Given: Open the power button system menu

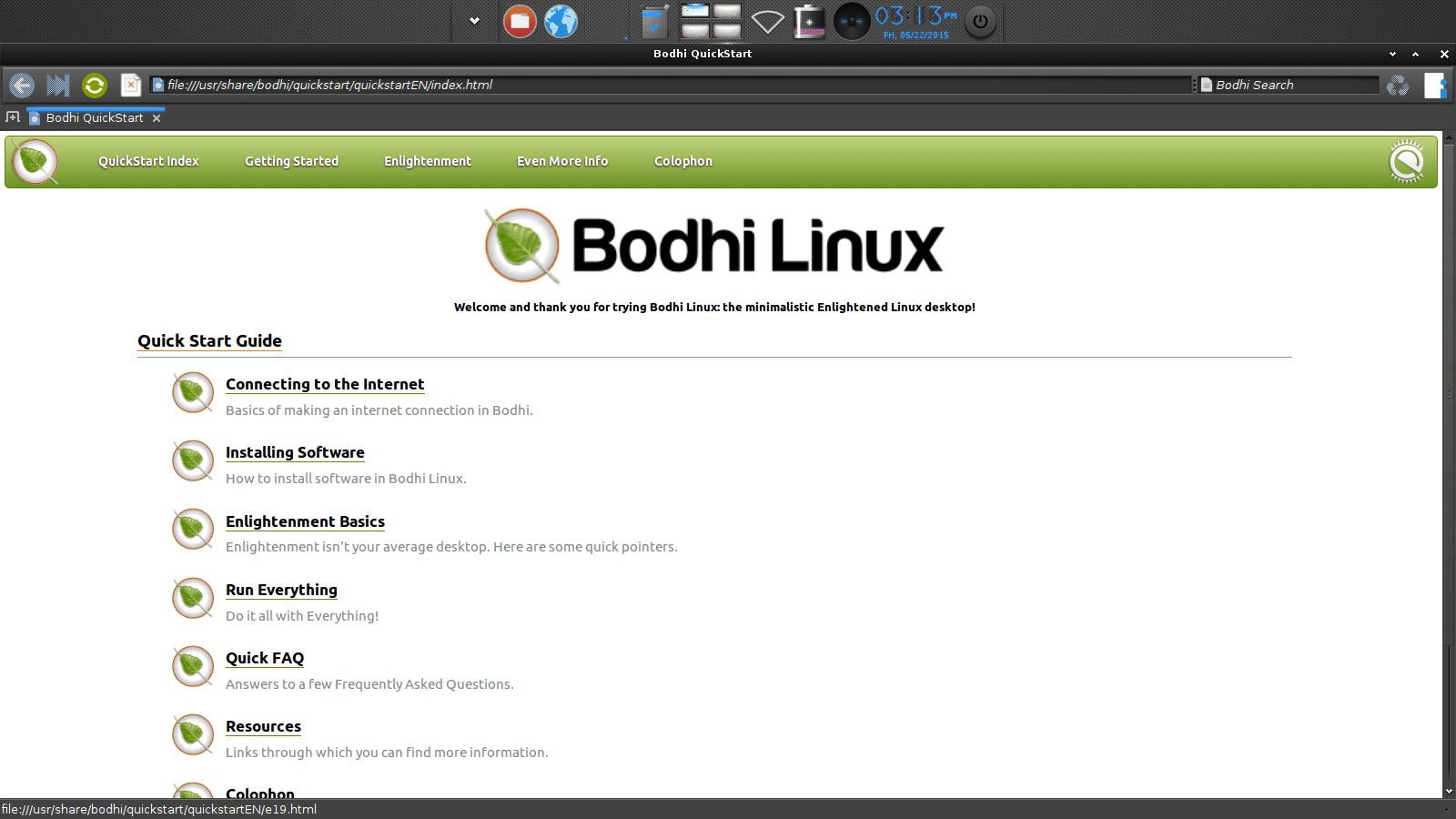Looking at the screenshot, I should pyautogui.click(x=980, y=22).
